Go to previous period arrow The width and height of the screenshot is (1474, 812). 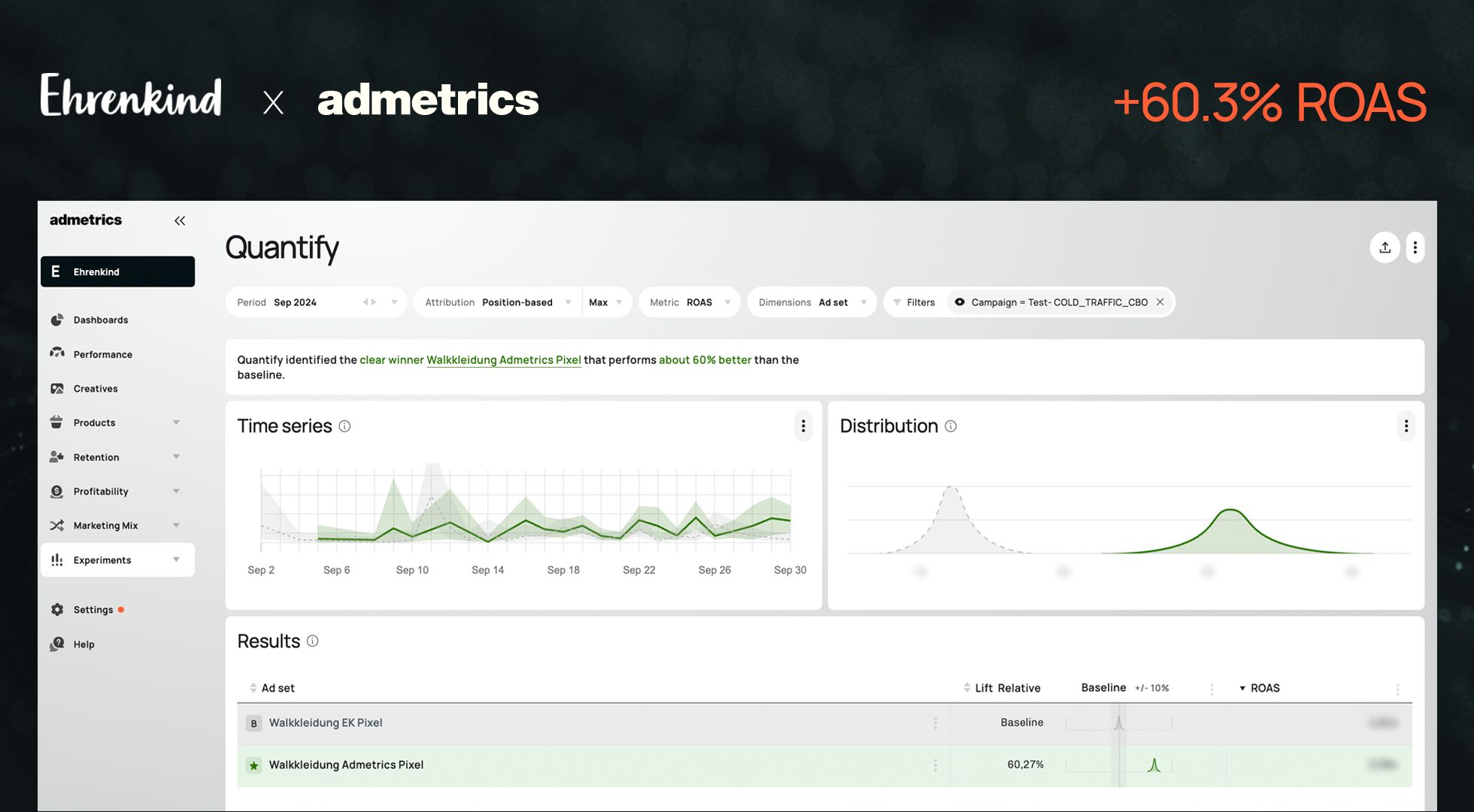point(365,302)
